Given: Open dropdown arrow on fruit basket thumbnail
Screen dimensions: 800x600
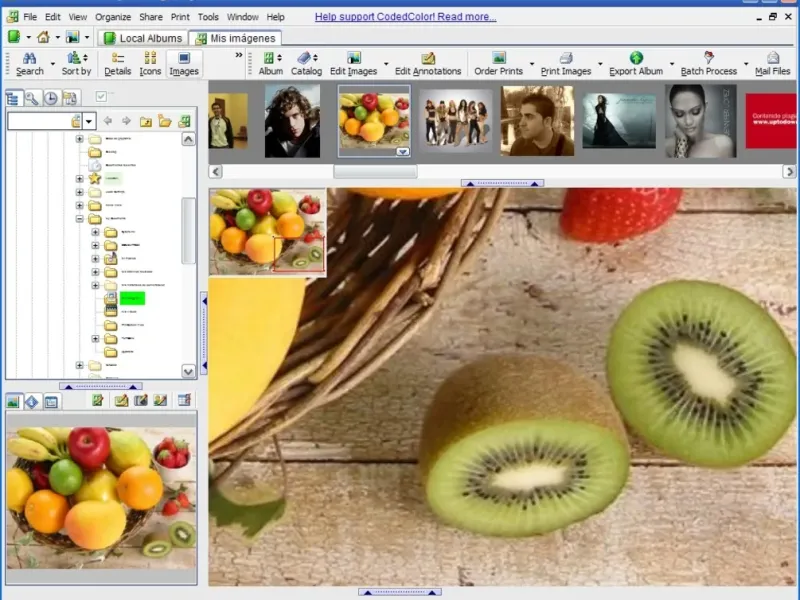Looking at the screenshot, I should (x=403, y=152).
